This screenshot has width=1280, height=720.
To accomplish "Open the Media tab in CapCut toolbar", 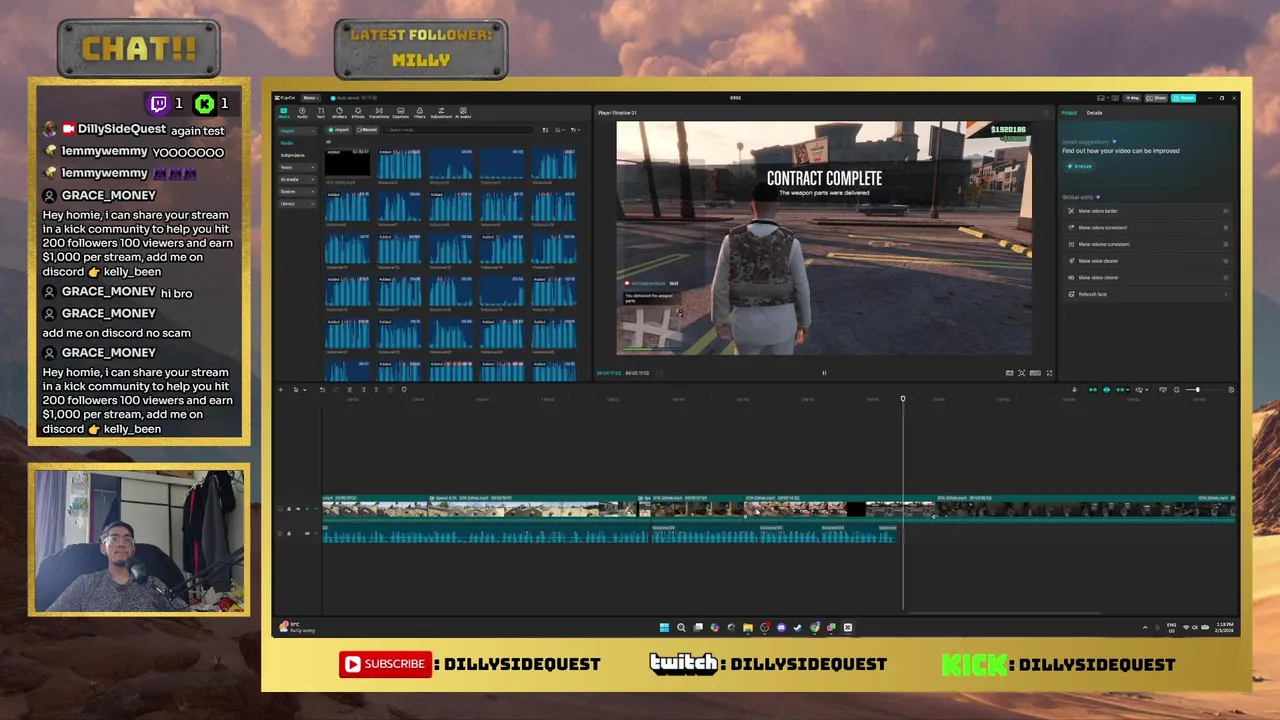I will [x=283, y=113].
